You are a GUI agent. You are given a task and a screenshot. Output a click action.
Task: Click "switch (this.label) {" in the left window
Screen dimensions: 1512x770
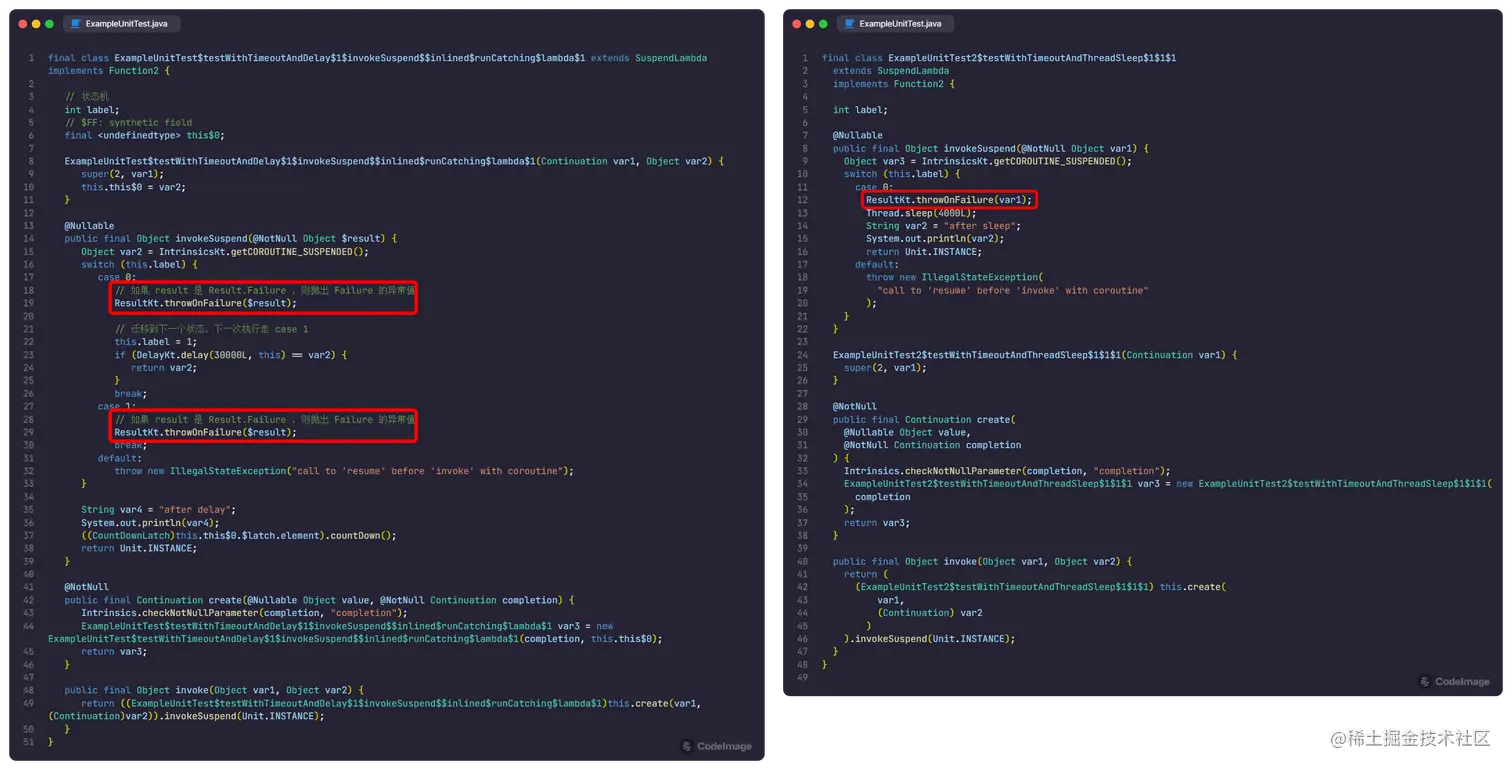(140, 265)
